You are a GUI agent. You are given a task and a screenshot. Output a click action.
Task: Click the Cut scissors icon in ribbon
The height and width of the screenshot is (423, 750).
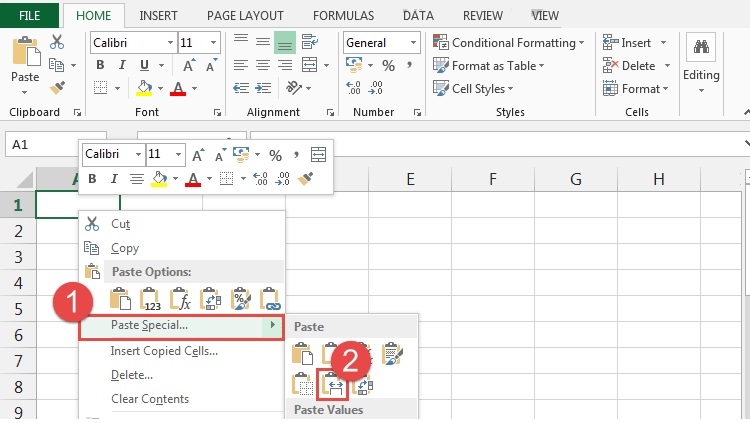[x=57, y=42]
